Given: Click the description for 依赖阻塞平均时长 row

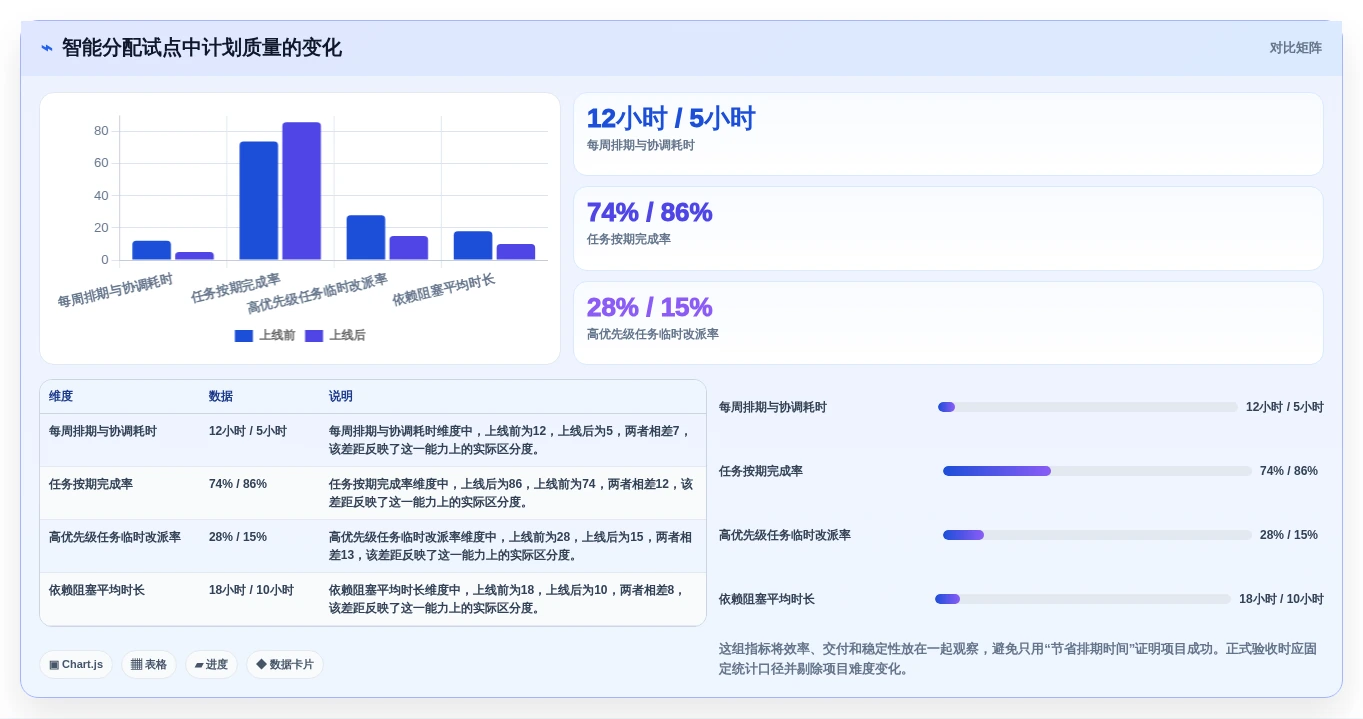Looking at the screenshot, I should [511, 599].
